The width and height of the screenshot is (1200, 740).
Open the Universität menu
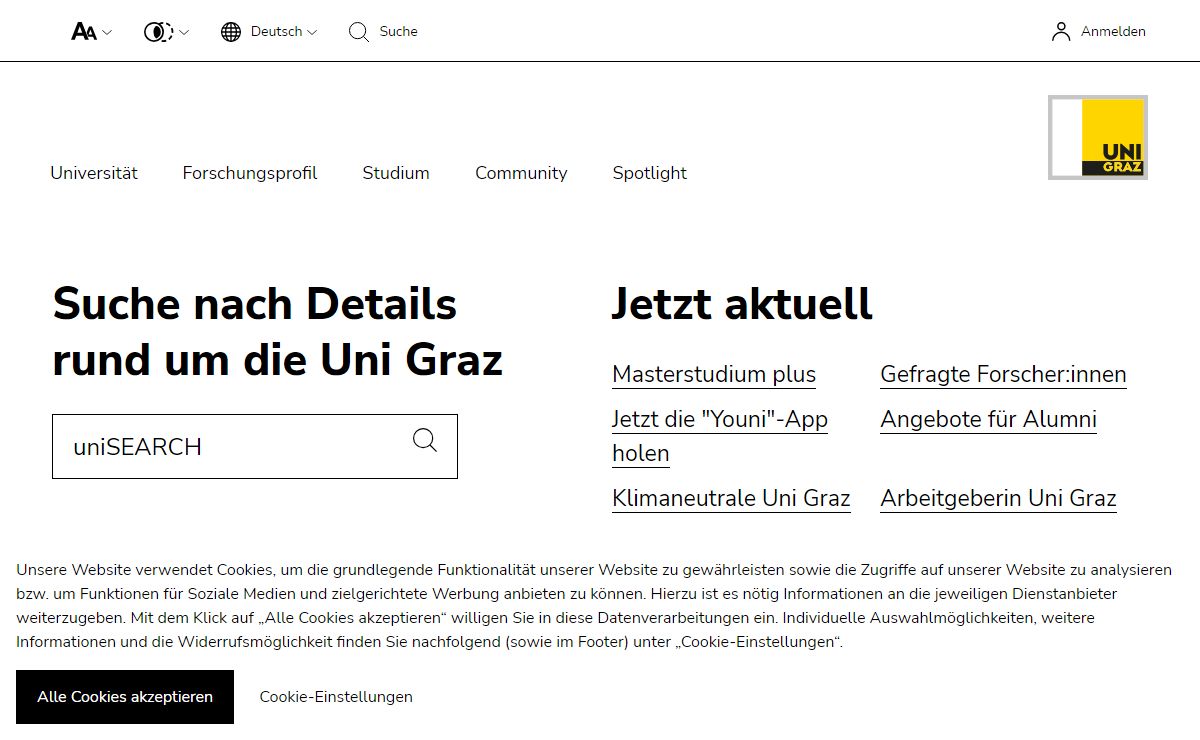coord(94,173)
